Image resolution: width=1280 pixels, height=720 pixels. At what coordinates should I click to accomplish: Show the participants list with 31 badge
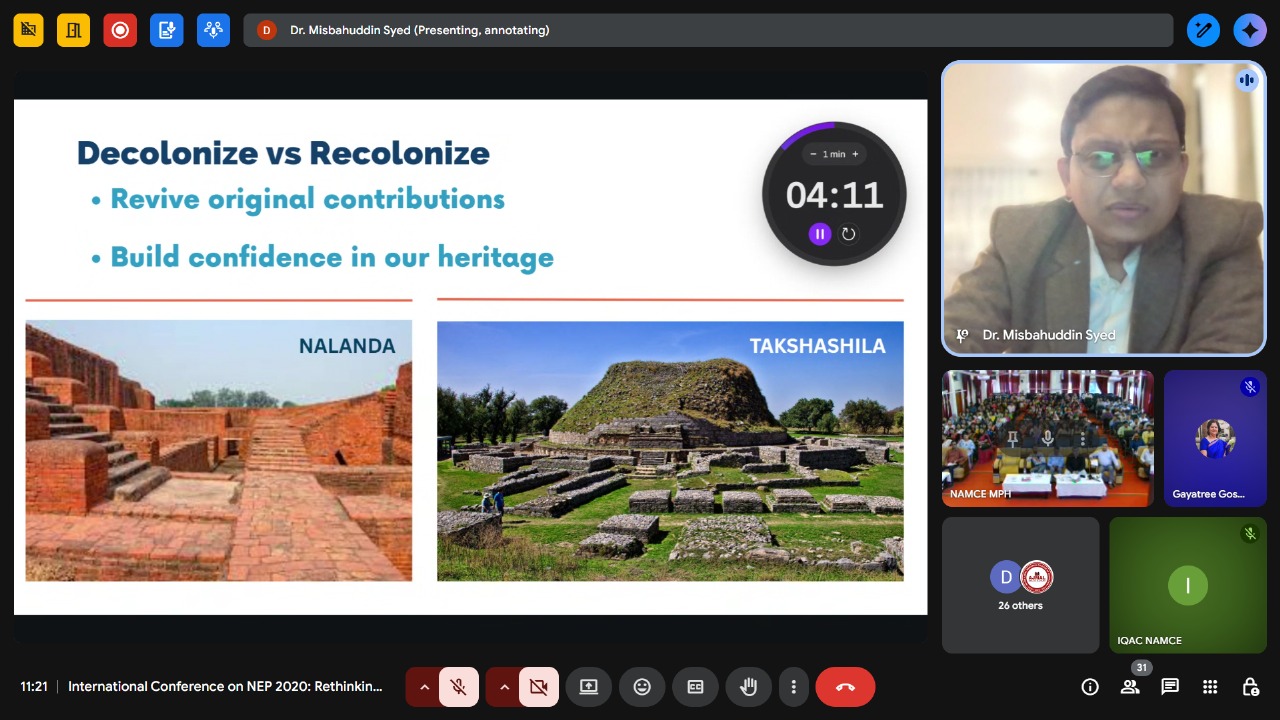1130,687
